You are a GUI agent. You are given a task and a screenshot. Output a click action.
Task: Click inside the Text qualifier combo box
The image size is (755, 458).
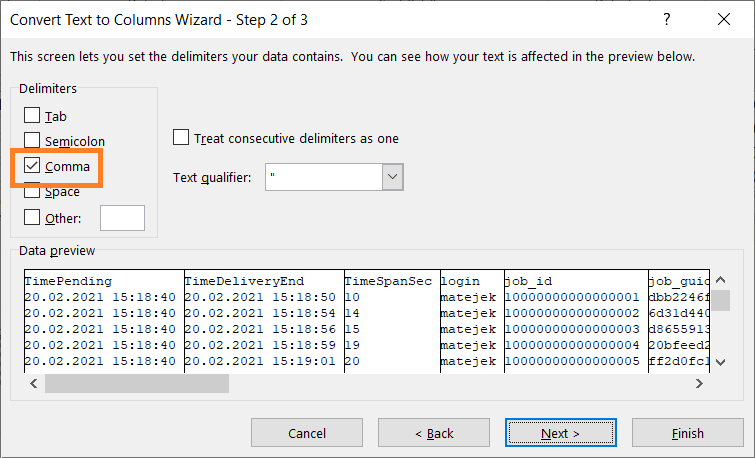tap(323, 178)
